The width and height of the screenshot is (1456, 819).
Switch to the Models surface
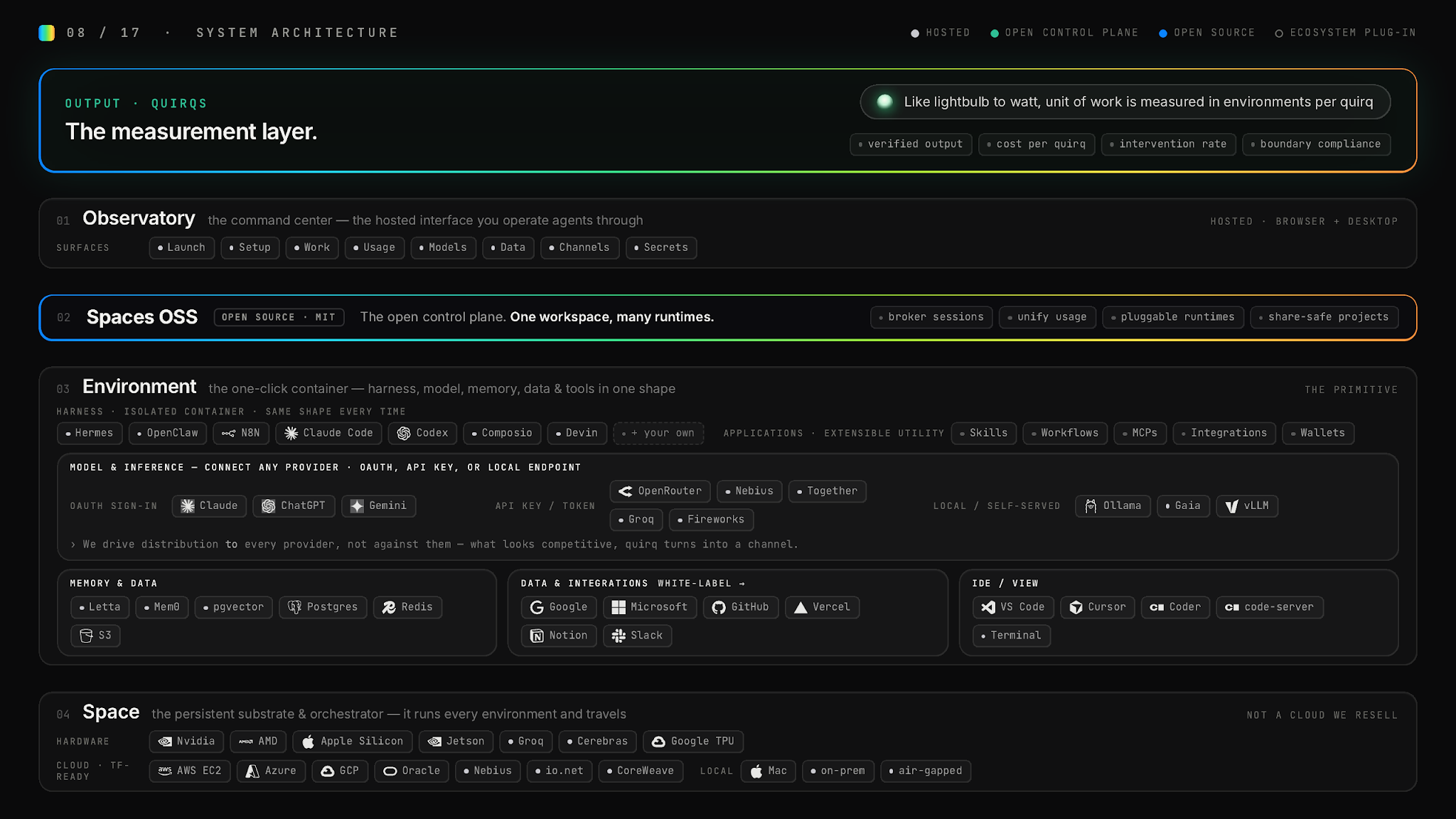(444, 247)
